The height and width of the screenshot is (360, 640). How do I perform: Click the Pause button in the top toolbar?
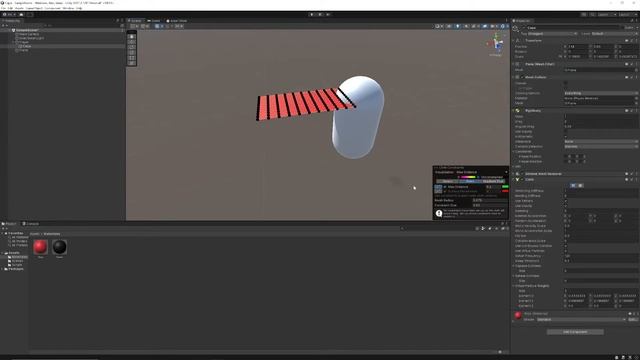point(320,14)
